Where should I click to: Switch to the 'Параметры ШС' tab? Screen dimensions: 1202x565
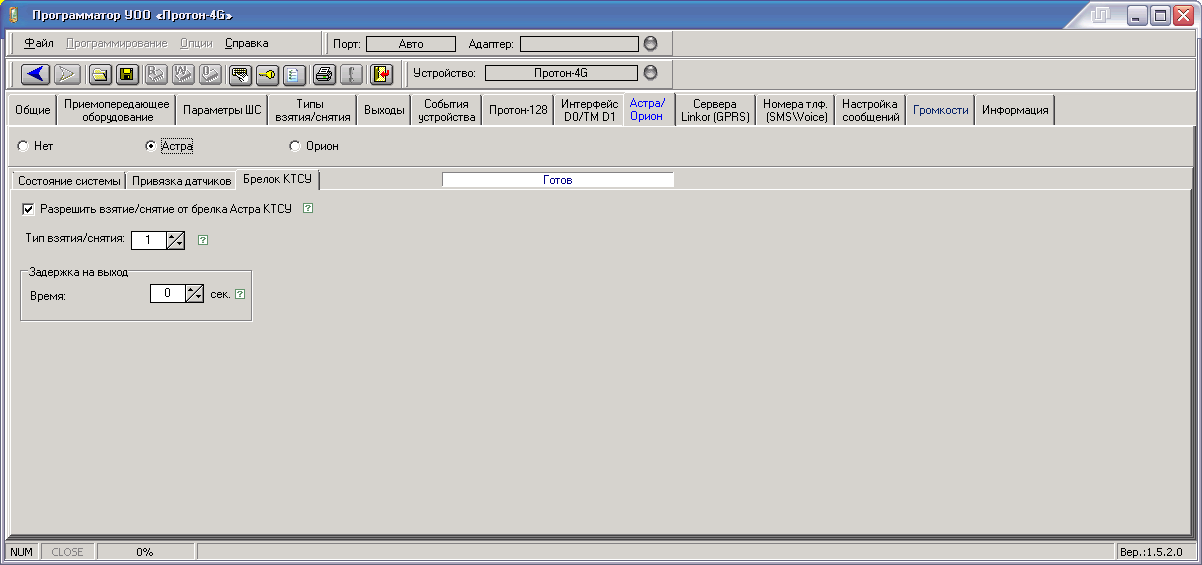coord(222,110)
